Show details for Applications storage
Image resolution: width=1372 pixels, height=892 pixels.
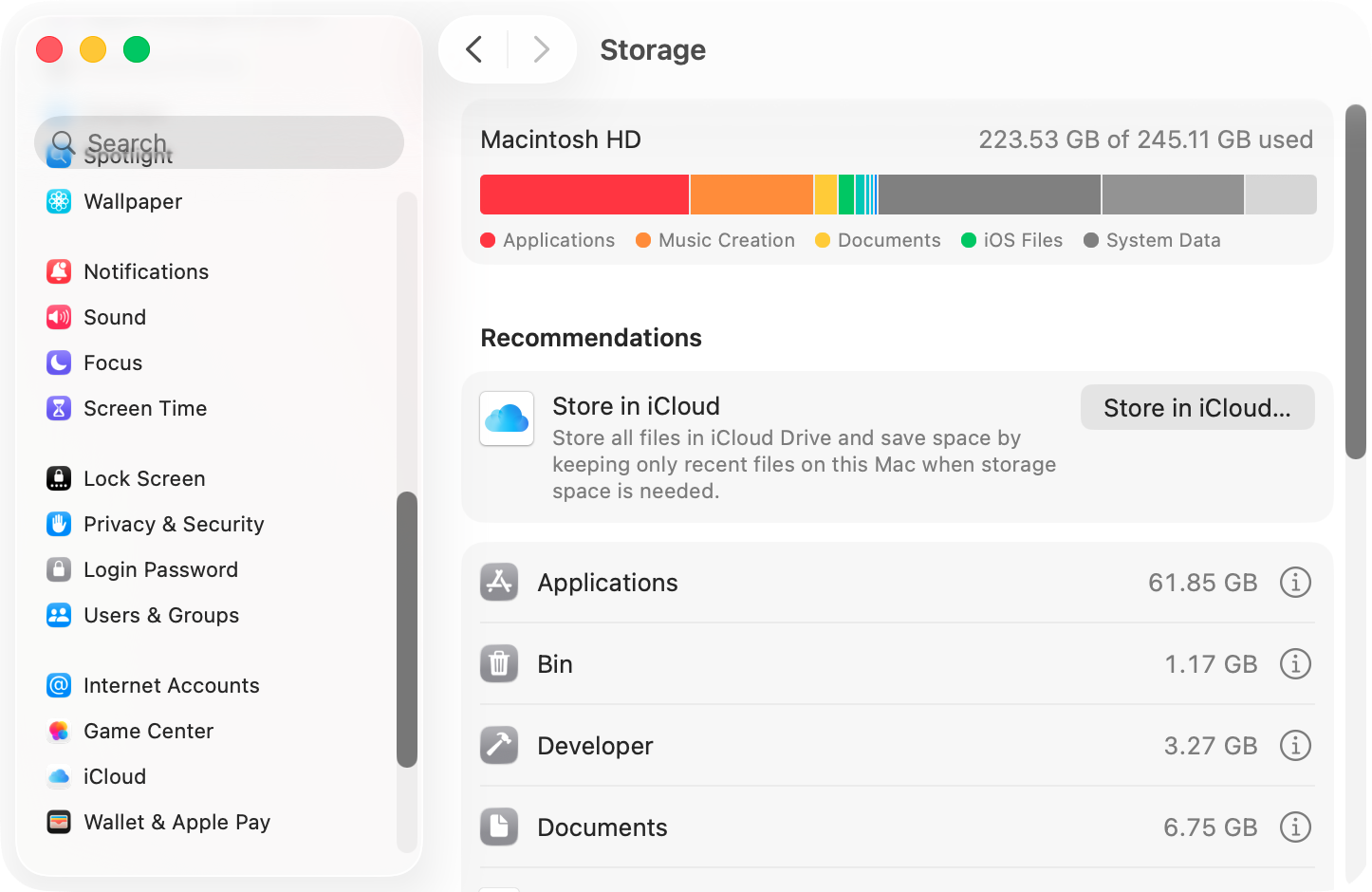pos(1295,583)
